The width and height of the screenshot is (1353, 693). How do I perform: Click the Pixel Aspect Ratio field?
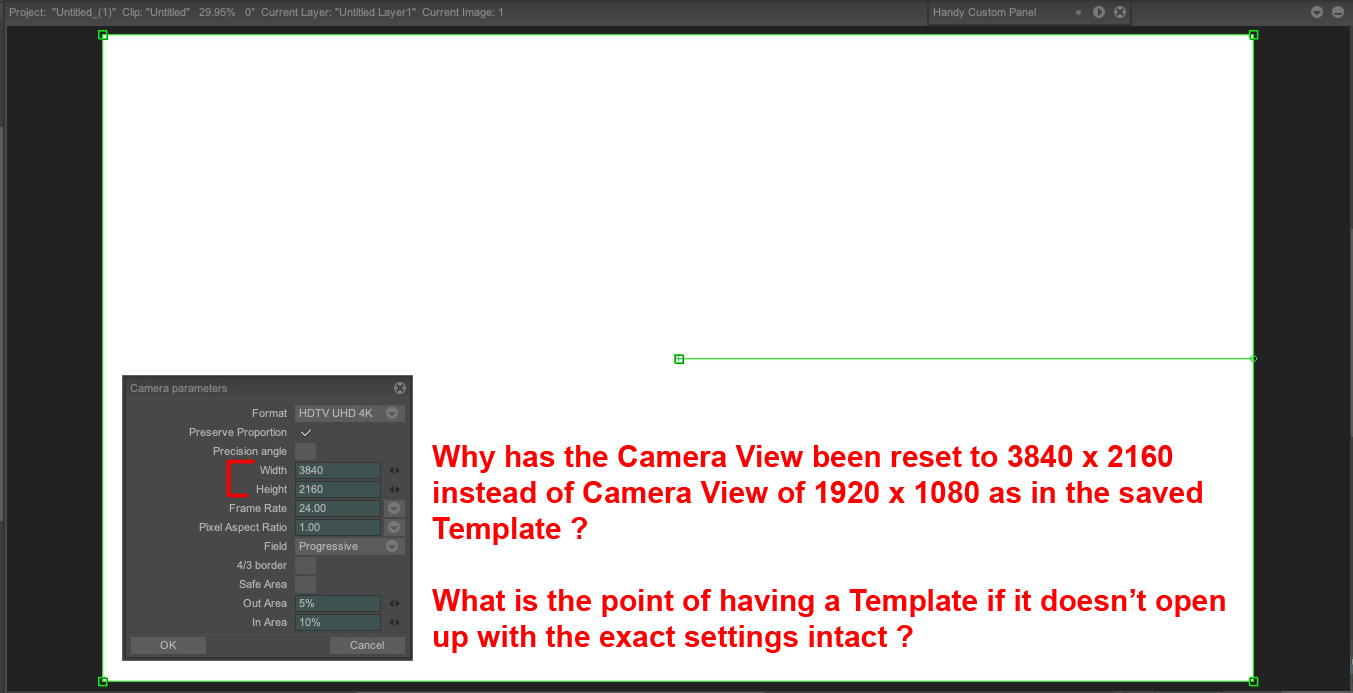[x=338, y=527]
